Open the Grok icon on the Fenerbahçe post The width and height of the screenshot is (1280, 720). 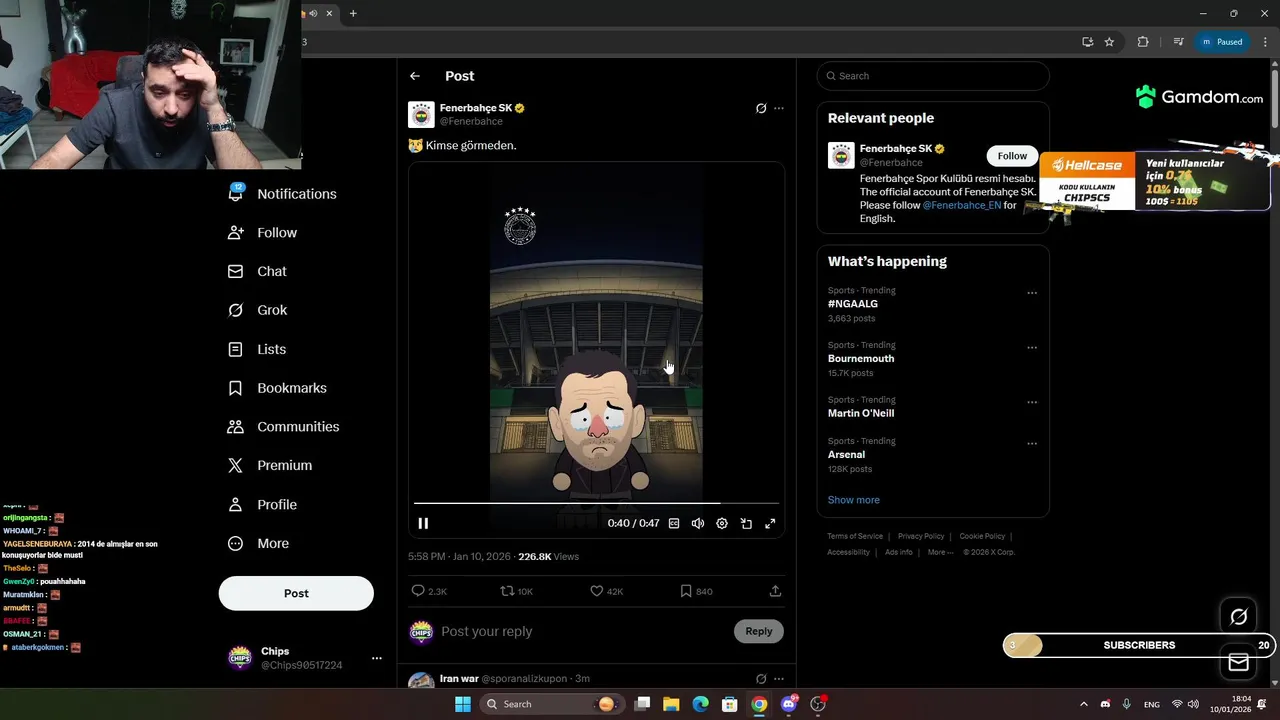[x=761, y=108]
